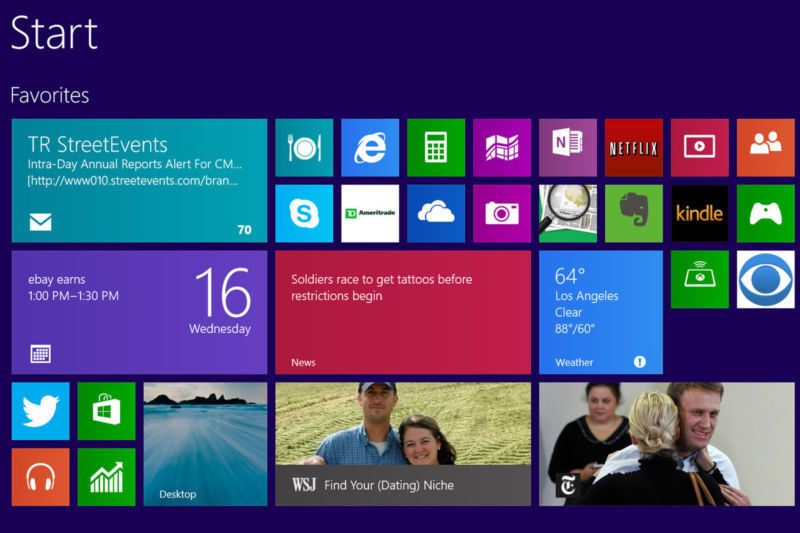The width and height of the screenshot is (800, 533).
Task: Open the TD Ameritrade tile
Action: click(x=370, y=213)
